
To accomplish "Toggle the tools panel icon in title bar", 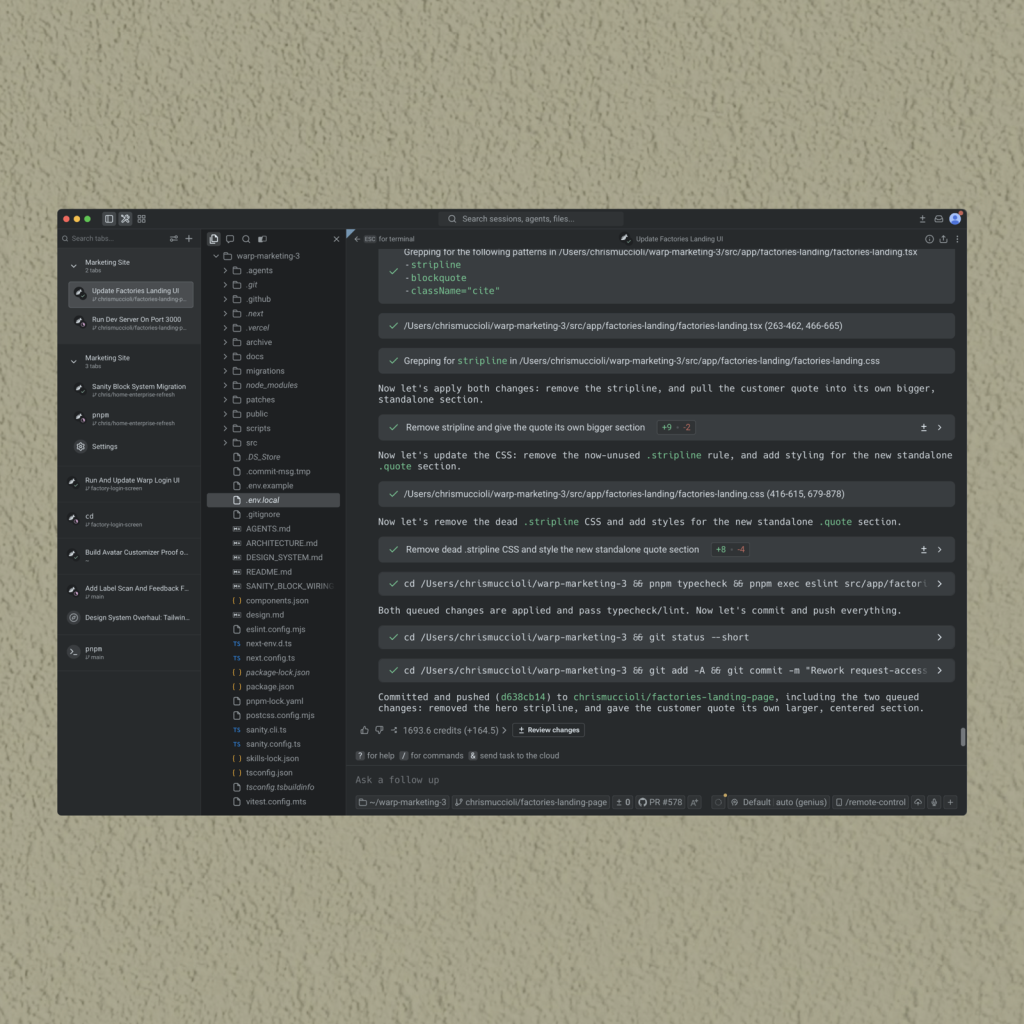I will (125, 219).
